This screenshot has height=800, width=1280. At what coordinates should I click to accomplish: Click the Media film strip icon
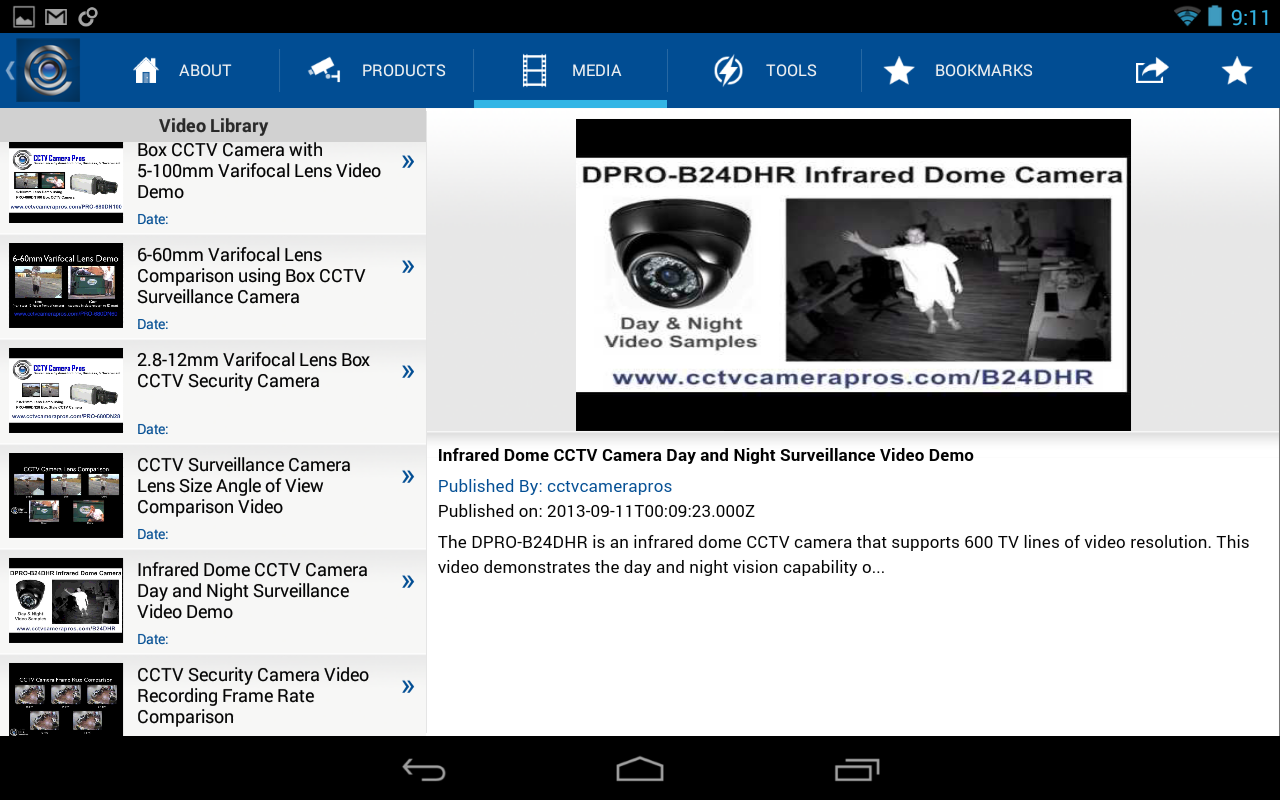(535, 70)
